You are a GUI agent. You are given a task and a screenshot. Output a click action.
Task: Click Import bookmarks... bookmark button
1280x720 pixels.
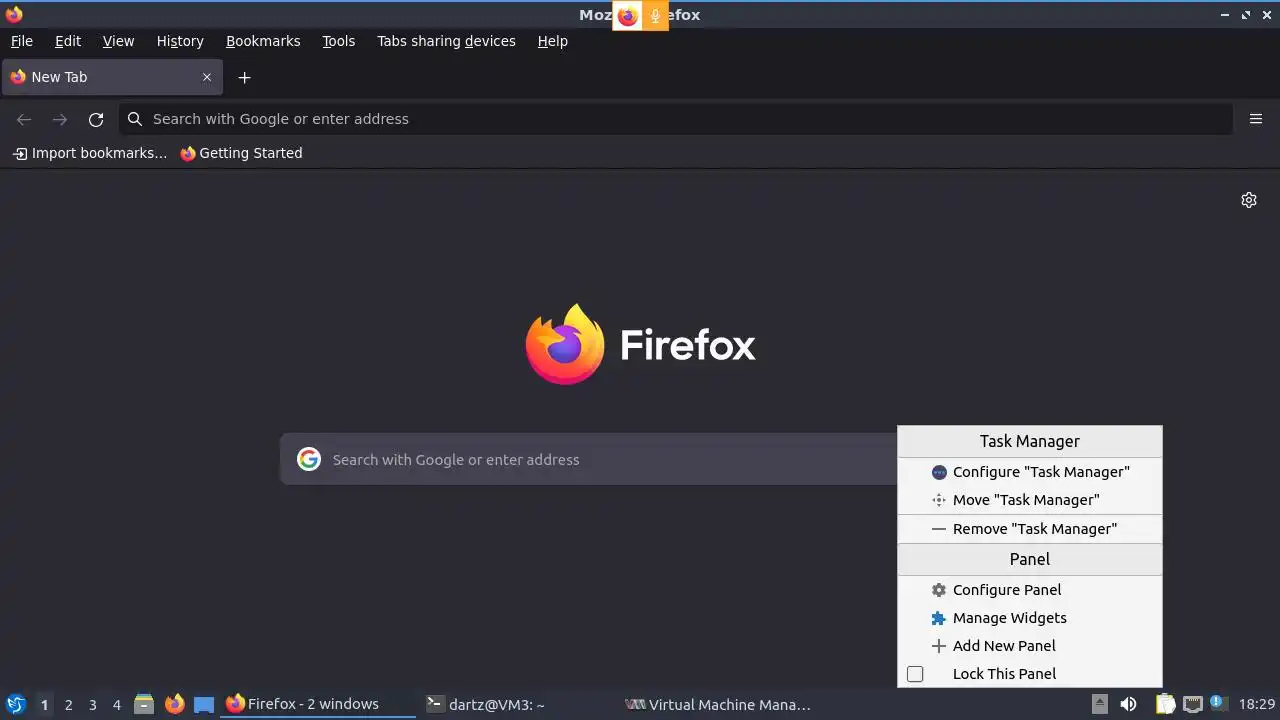[x=90, y=153]
